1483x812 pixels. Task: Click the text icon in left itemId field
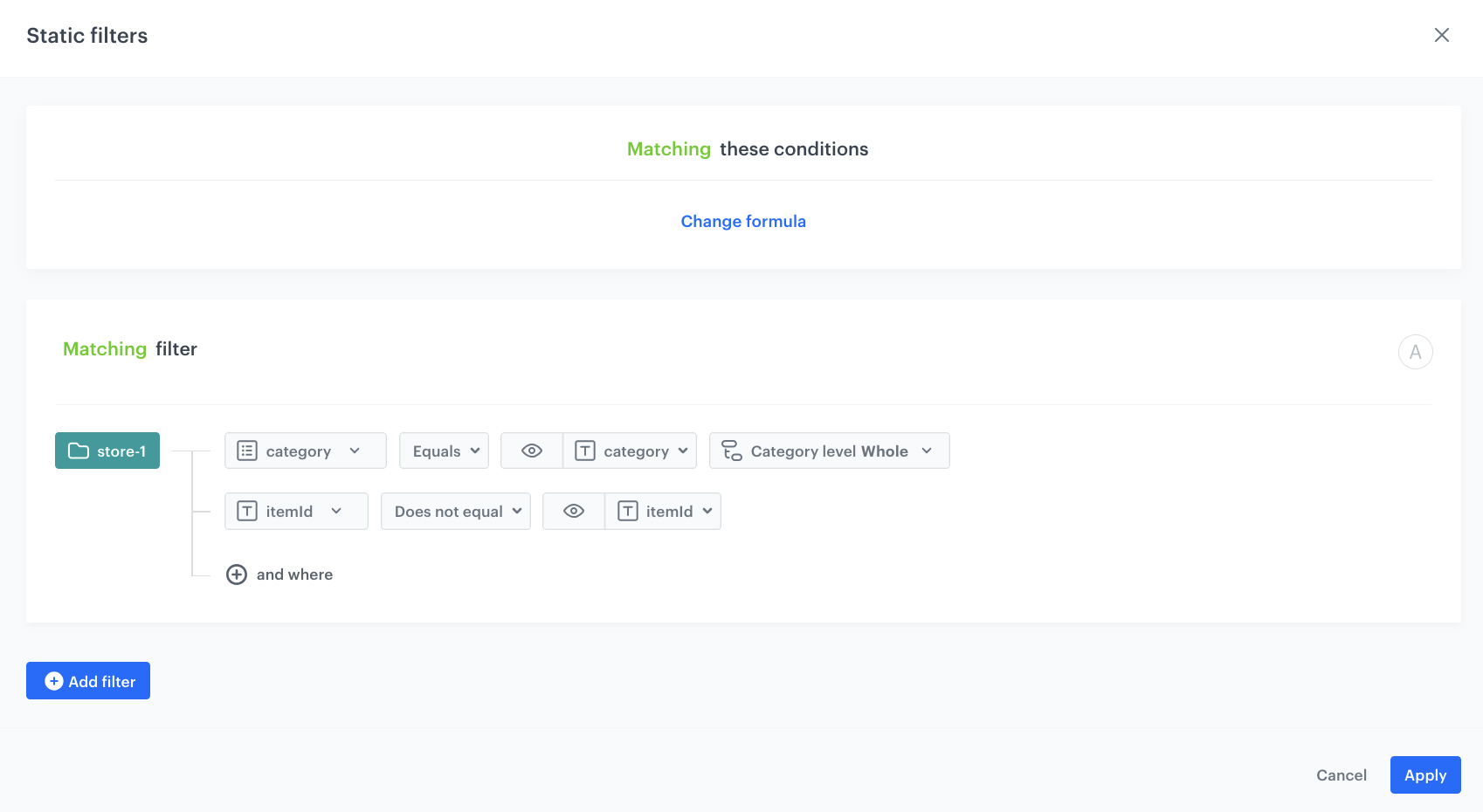[x=247, y=511]
